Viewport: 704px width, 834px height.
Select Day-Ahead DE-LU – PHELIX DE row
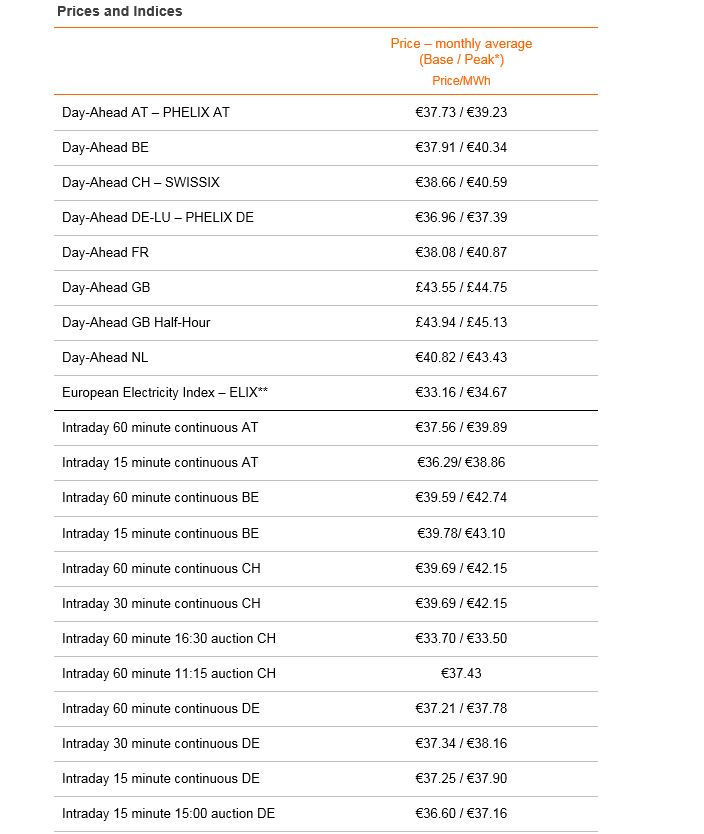click(326, 218)
